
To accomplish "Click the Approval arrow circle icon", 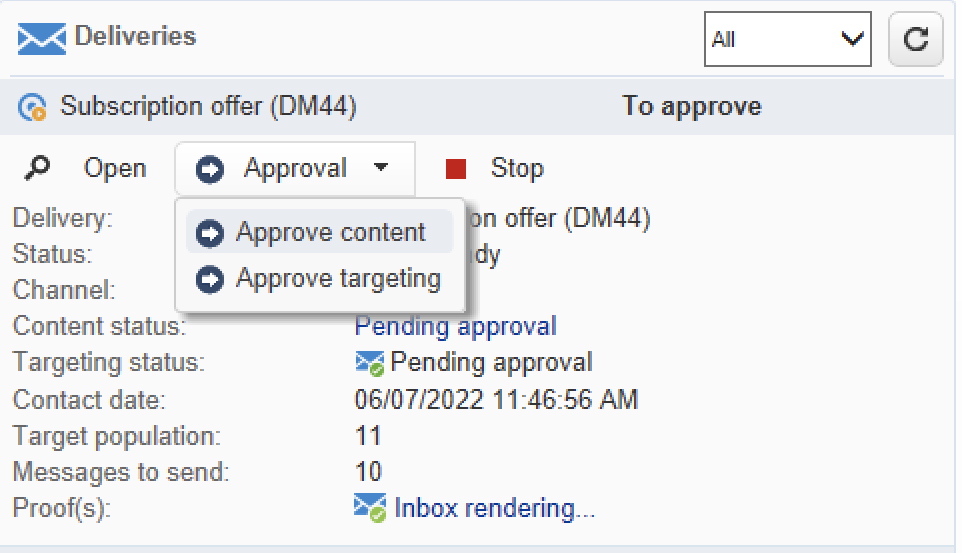I will [x=210, y=169].
